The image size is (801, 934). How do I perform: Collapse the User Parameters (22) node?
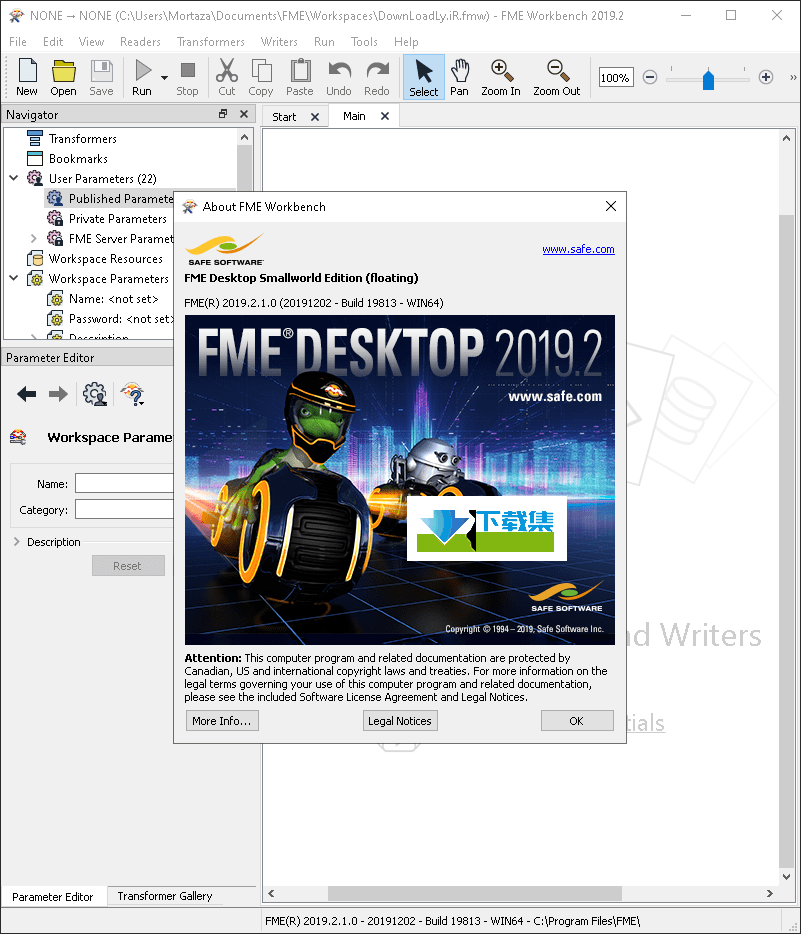(14, 178)
